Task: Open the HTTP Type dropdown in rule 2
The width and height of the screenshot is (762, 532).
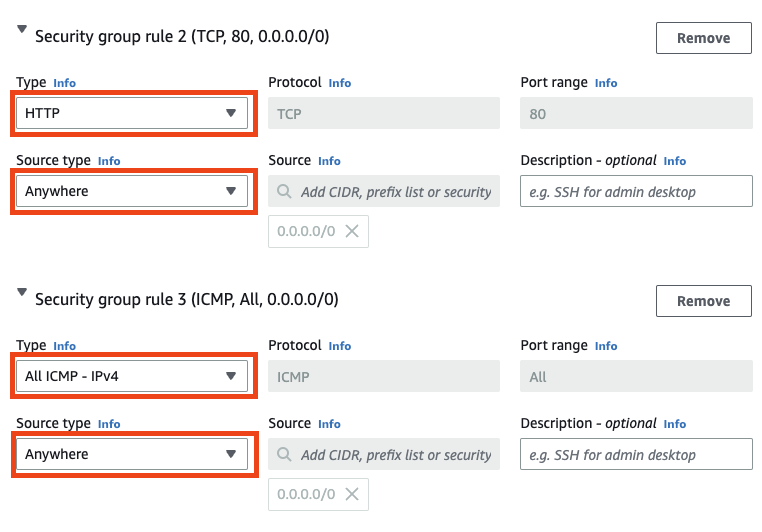Action: (x=132, y=113)
